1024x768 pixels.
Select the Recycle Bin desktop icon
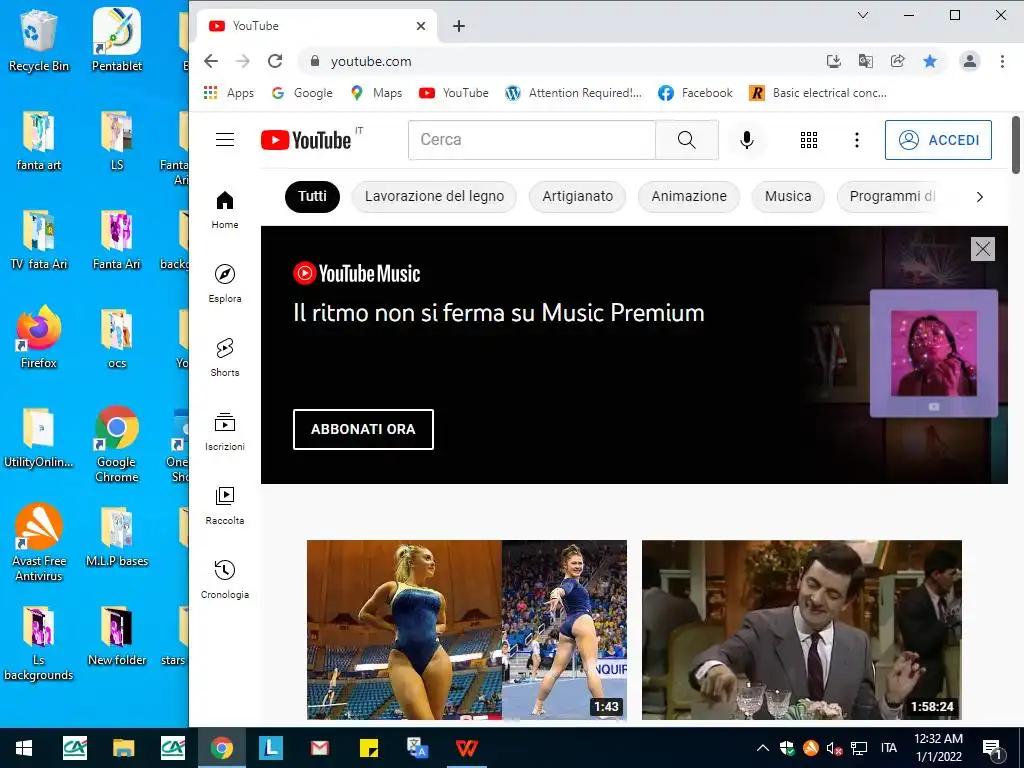click(39, 40)
